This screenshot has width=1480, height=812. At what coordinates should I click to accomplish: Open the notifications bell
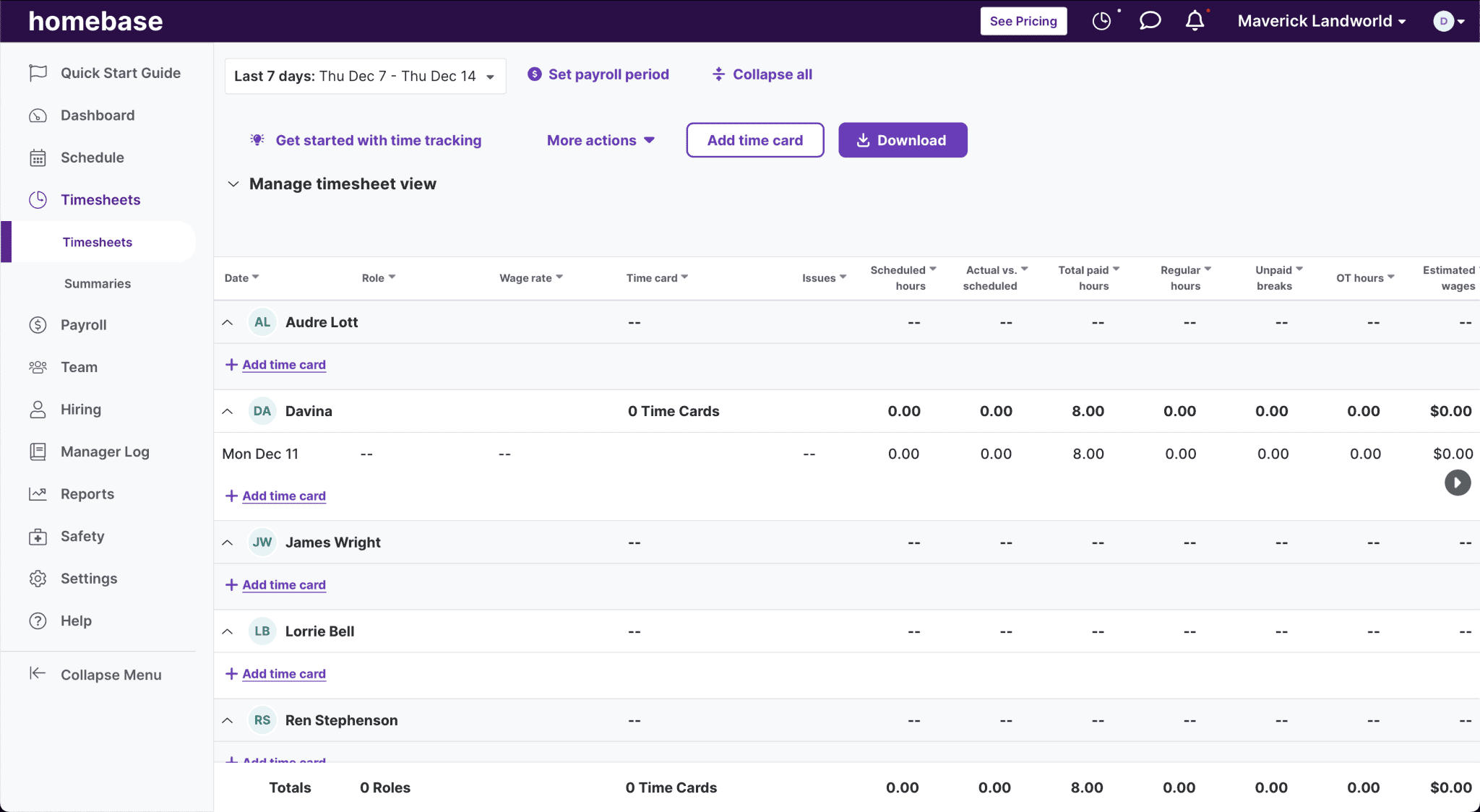(1195, 21)
